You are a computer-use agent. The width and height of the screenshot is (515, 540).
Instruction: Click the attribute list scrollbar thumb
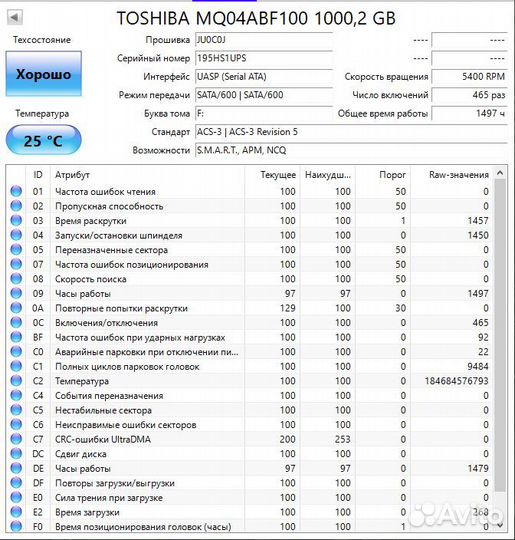[500, 336]
